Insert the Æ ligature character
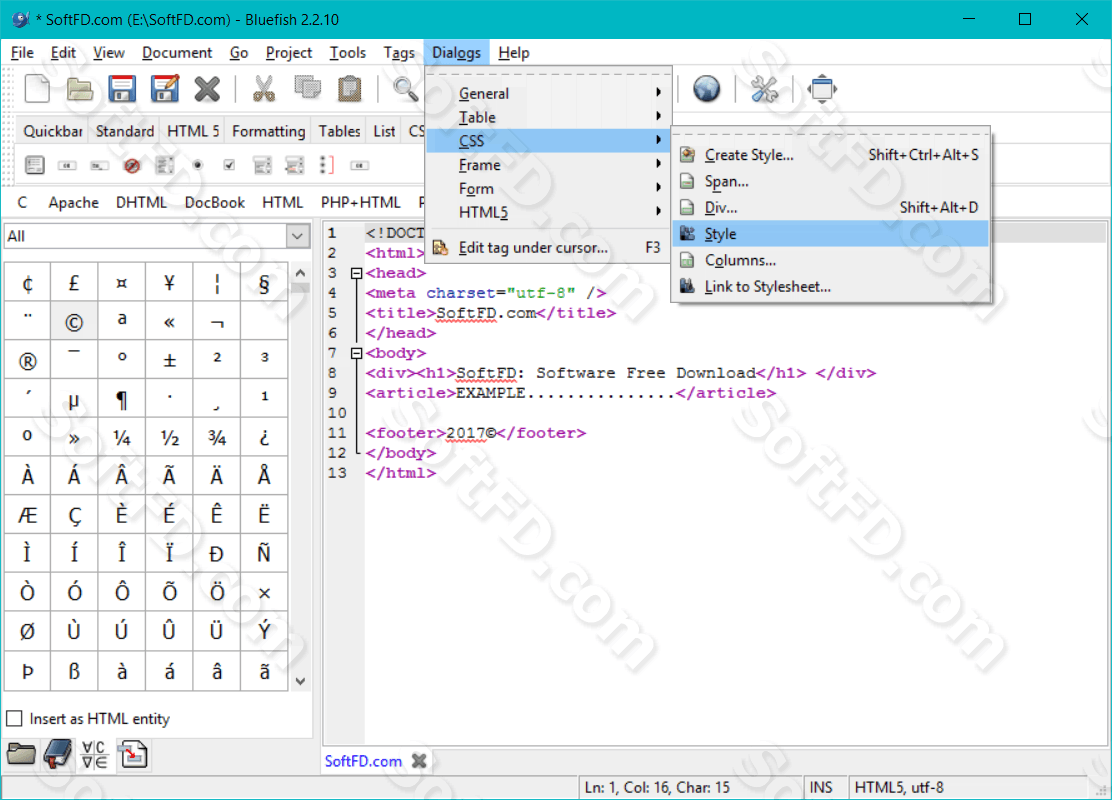1112x800 pixels. pos(27,514)
